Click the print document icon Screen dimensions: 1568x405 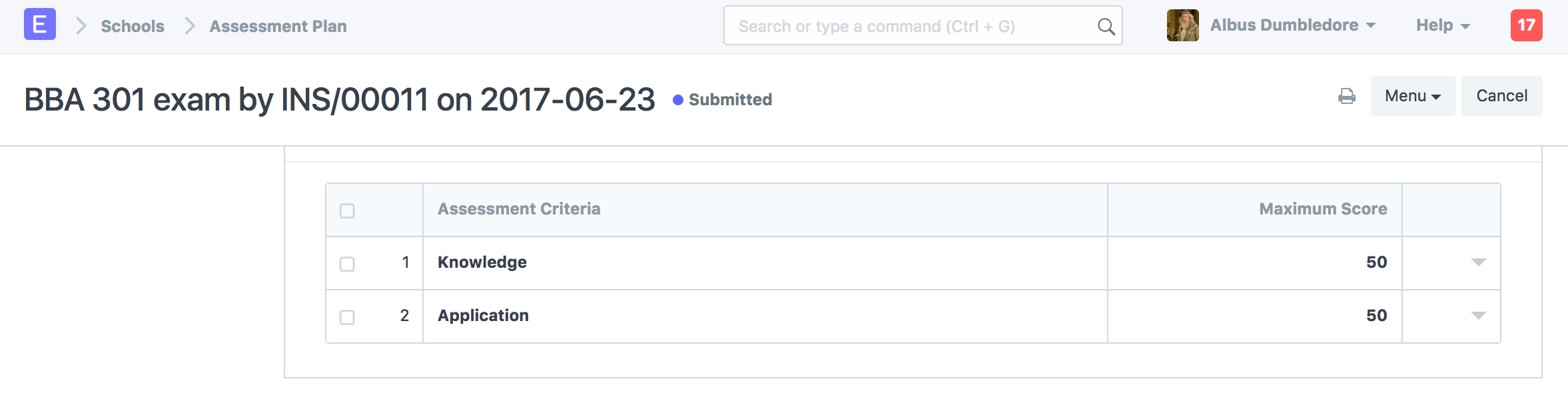[x=1347, y=97]
